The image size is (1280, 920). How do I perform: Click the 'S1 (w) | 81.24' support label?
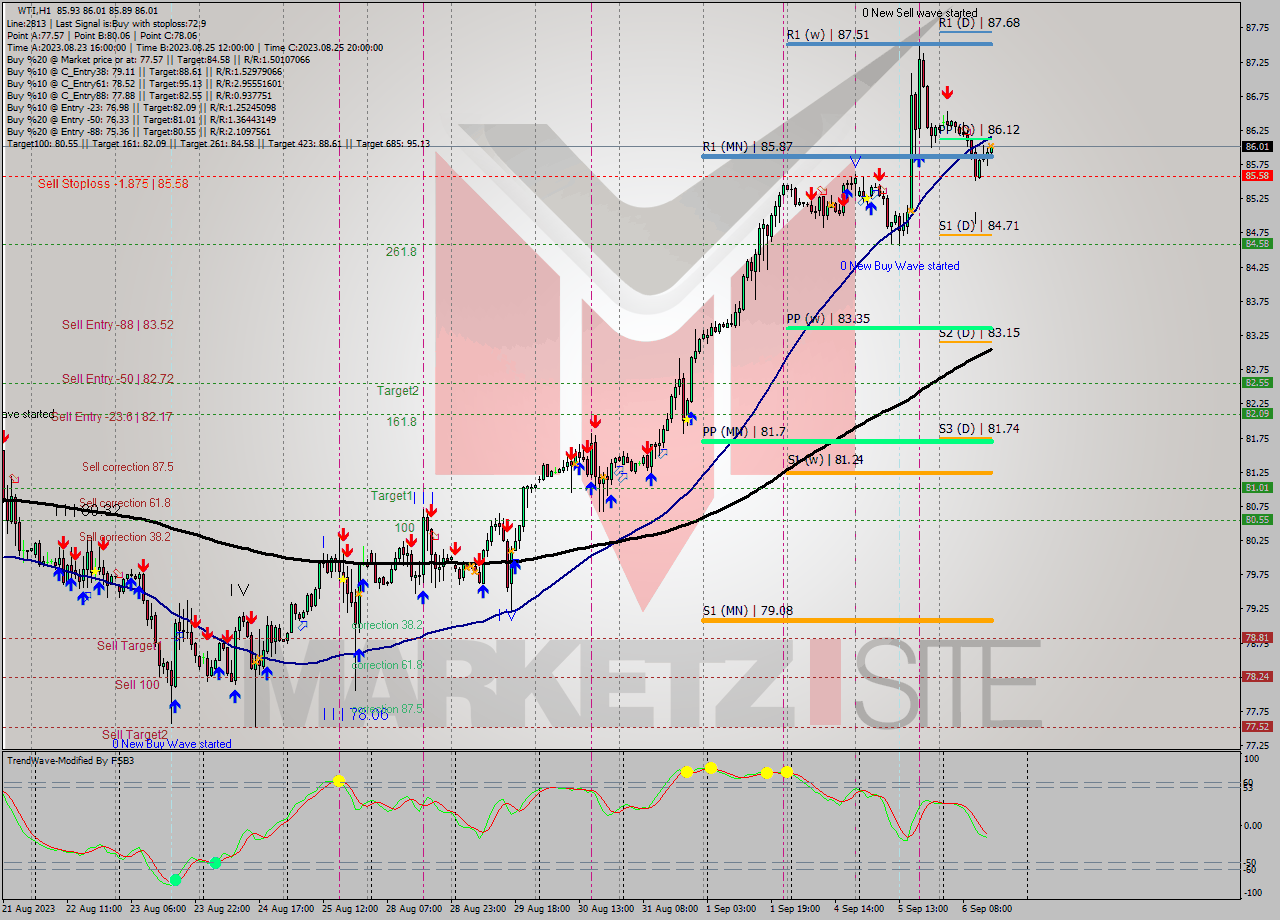pos(825,460)
